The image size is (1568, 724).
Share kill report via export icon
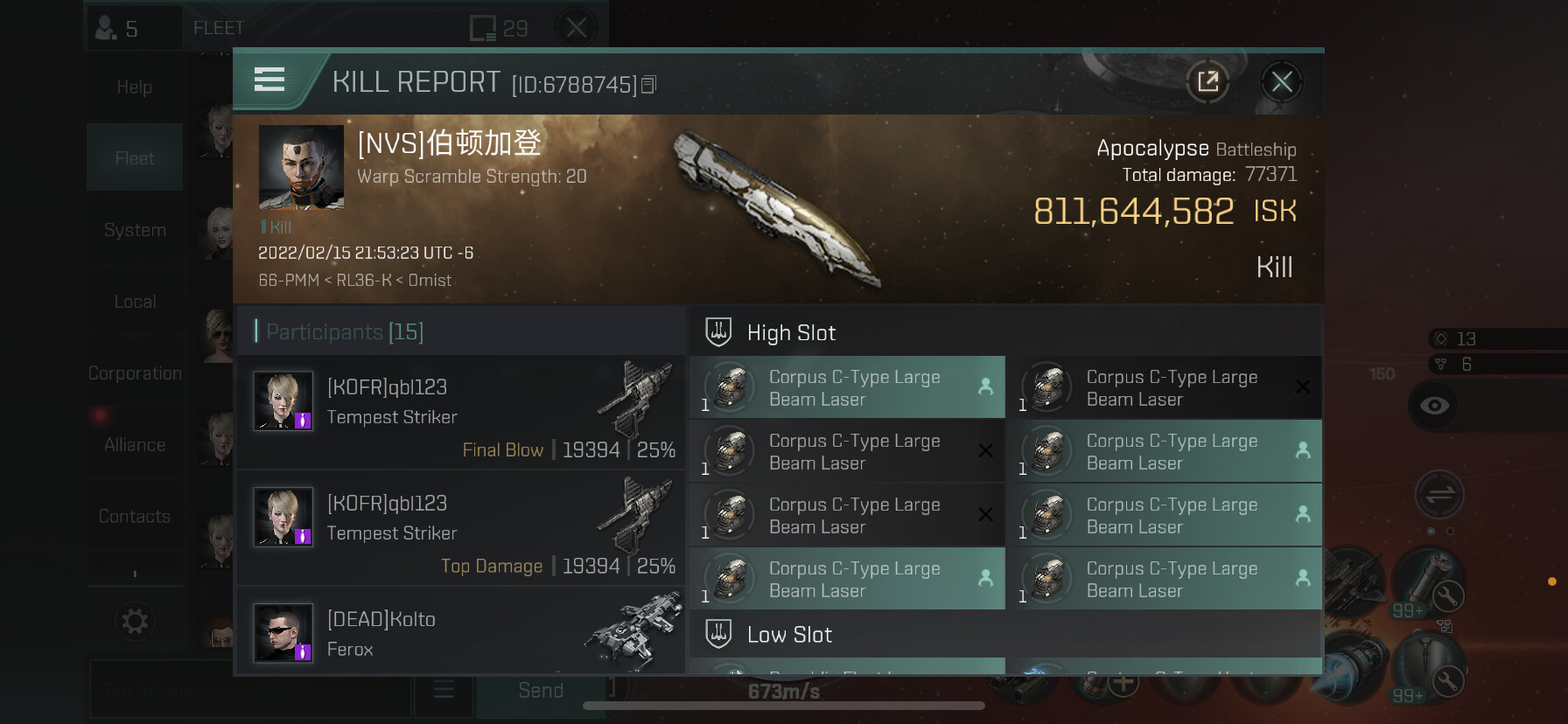[x=1207, y=82]
